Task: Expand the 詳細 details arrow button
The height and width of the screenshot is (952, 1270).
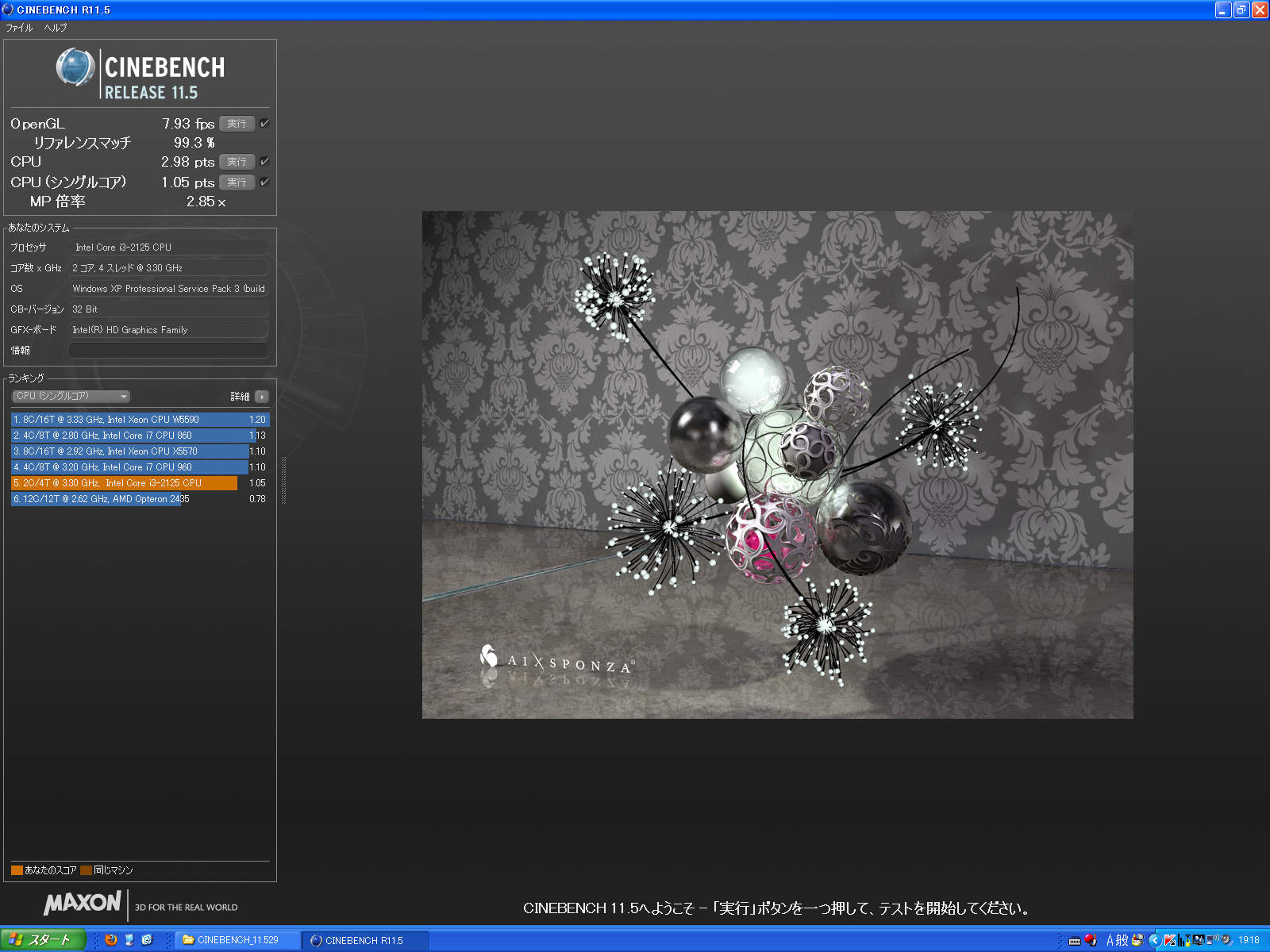Action: click(x=262, y=397)
